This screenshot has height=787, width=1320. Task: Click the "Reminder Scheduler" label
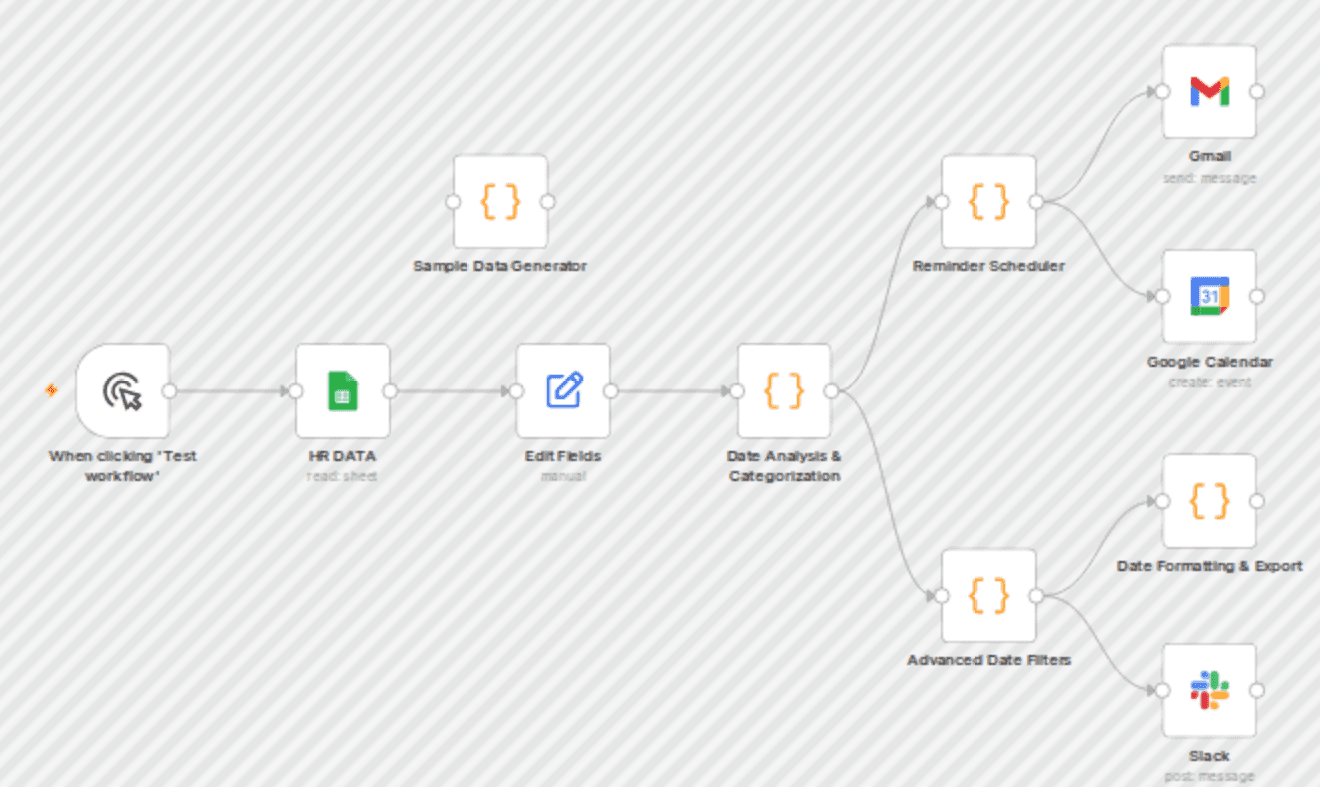988,266
